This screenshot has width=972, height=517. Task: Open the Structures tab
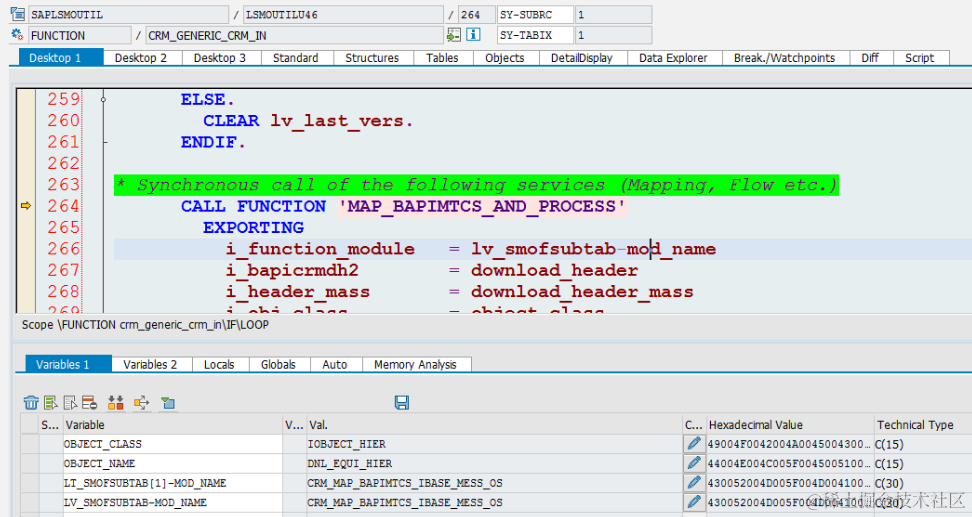point(372,58)
